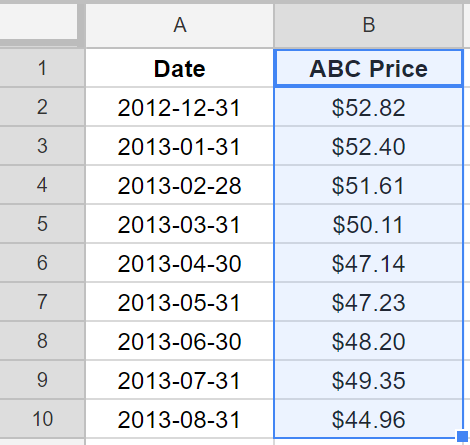Click the ABC Price header cell
This screenshot has height=445, width=470.
[x=368, y=68]
